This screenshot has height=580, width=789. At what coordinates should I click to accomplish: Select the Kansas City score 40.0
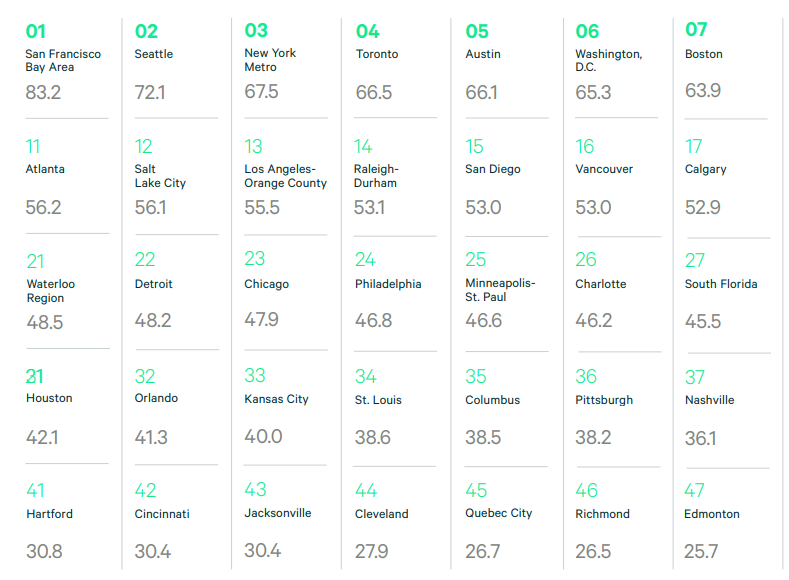coord(263,437)
